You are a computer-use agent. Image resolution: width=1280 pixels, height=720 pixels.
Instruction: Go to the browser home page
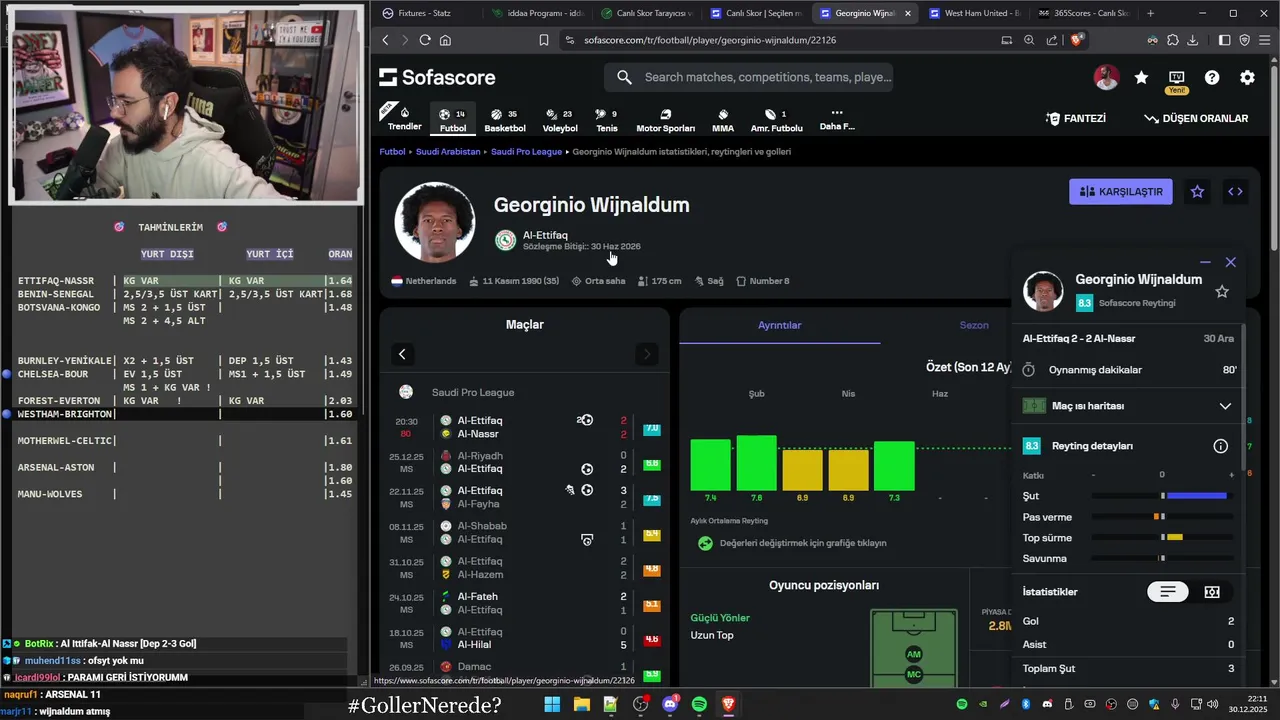(445, 40)
